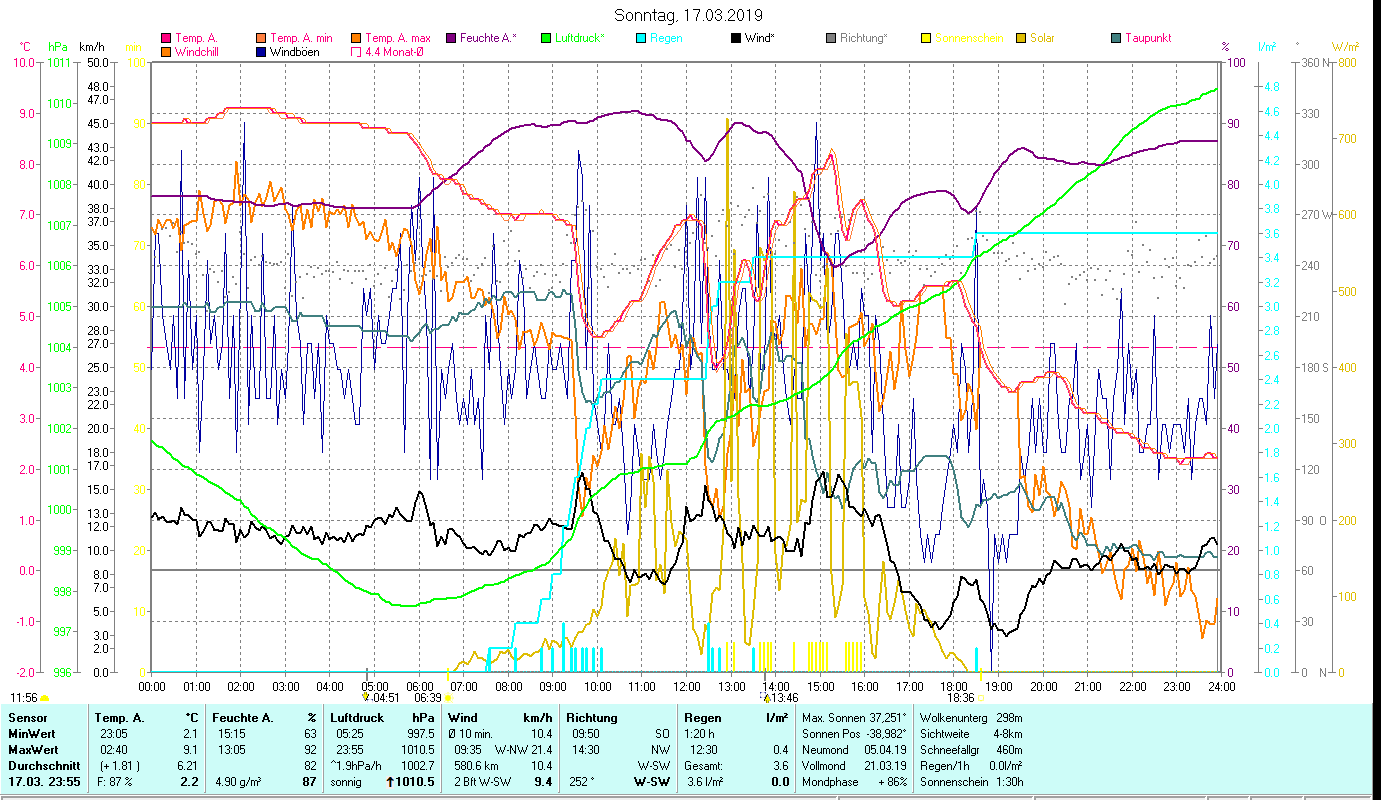Click the '°C' axis unit label
1381x800 pixels.
[25, 47]
